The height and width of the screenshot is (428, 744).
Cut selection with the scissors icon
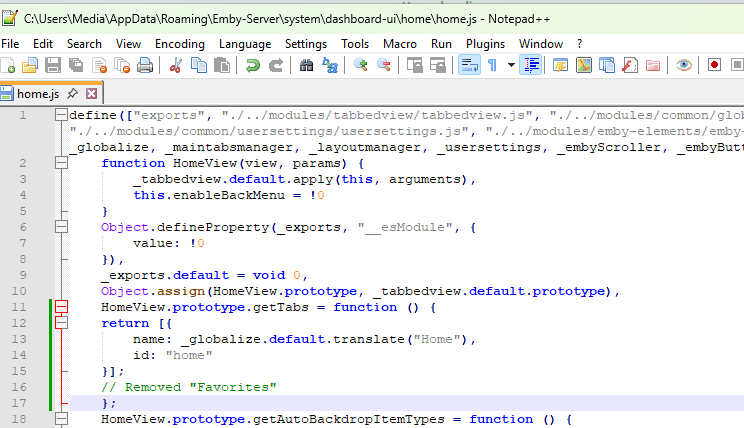175,65
